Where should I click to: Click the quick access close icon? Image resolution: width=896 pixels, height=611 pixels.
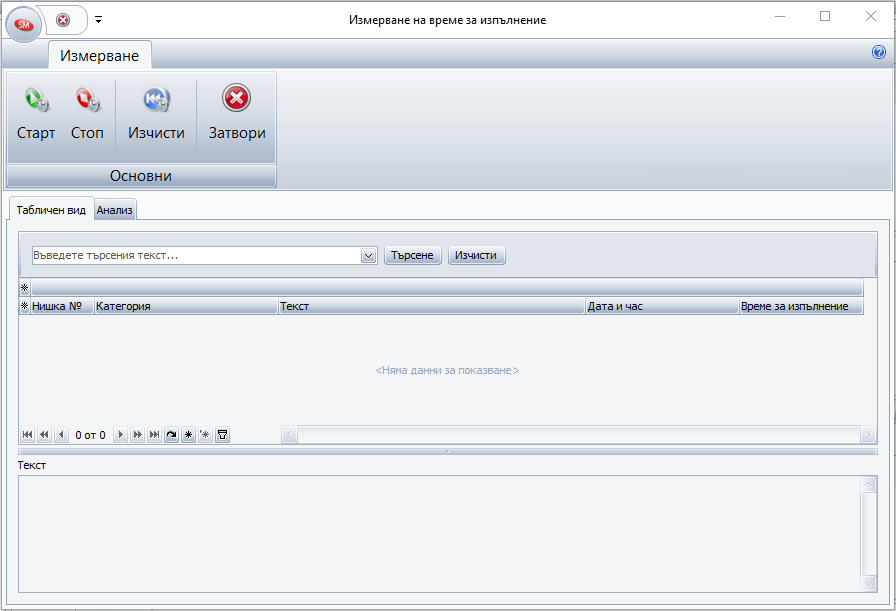(63, 20)
